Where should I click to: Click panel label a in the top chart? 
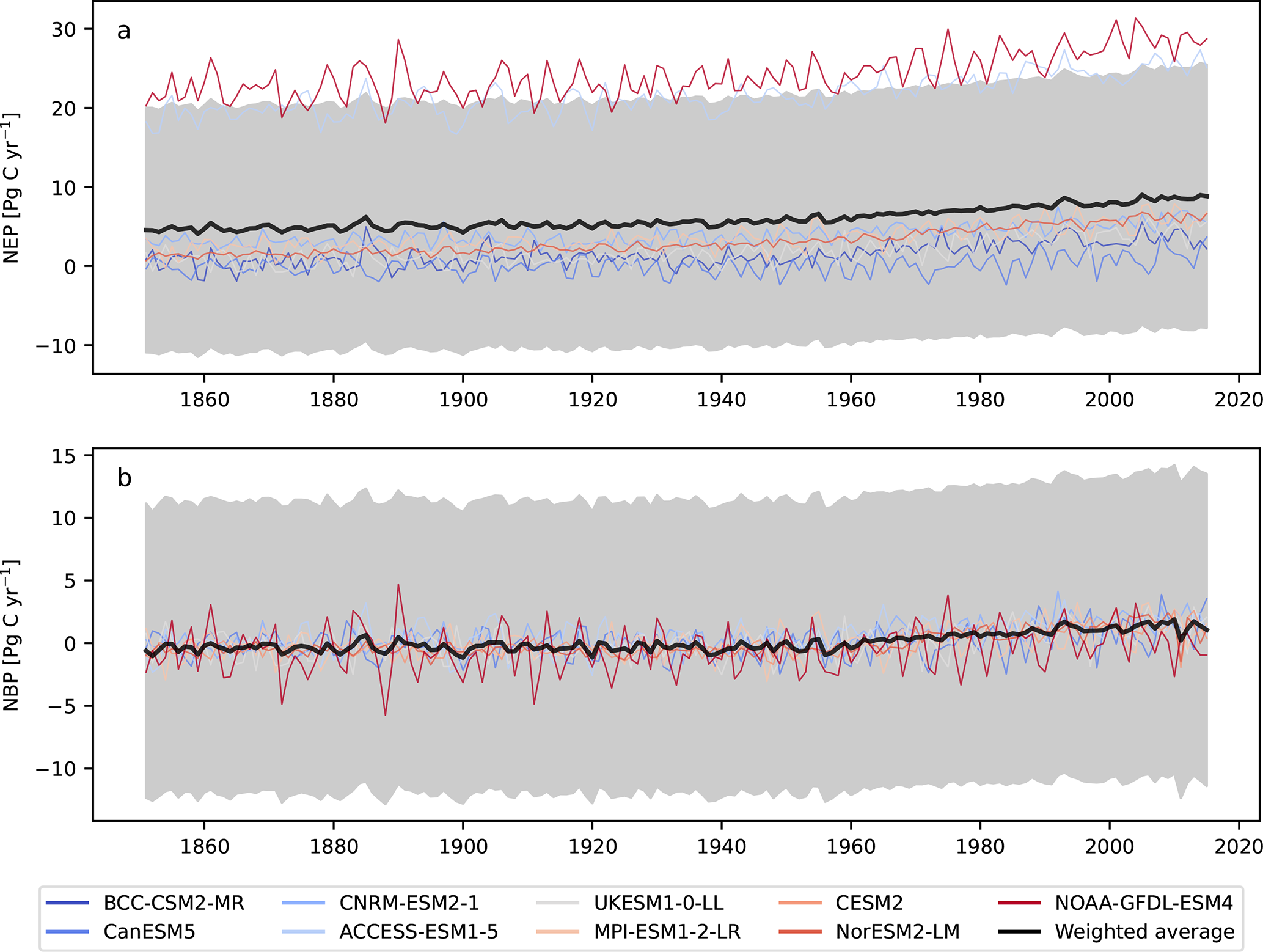click(x=123, y=31)
